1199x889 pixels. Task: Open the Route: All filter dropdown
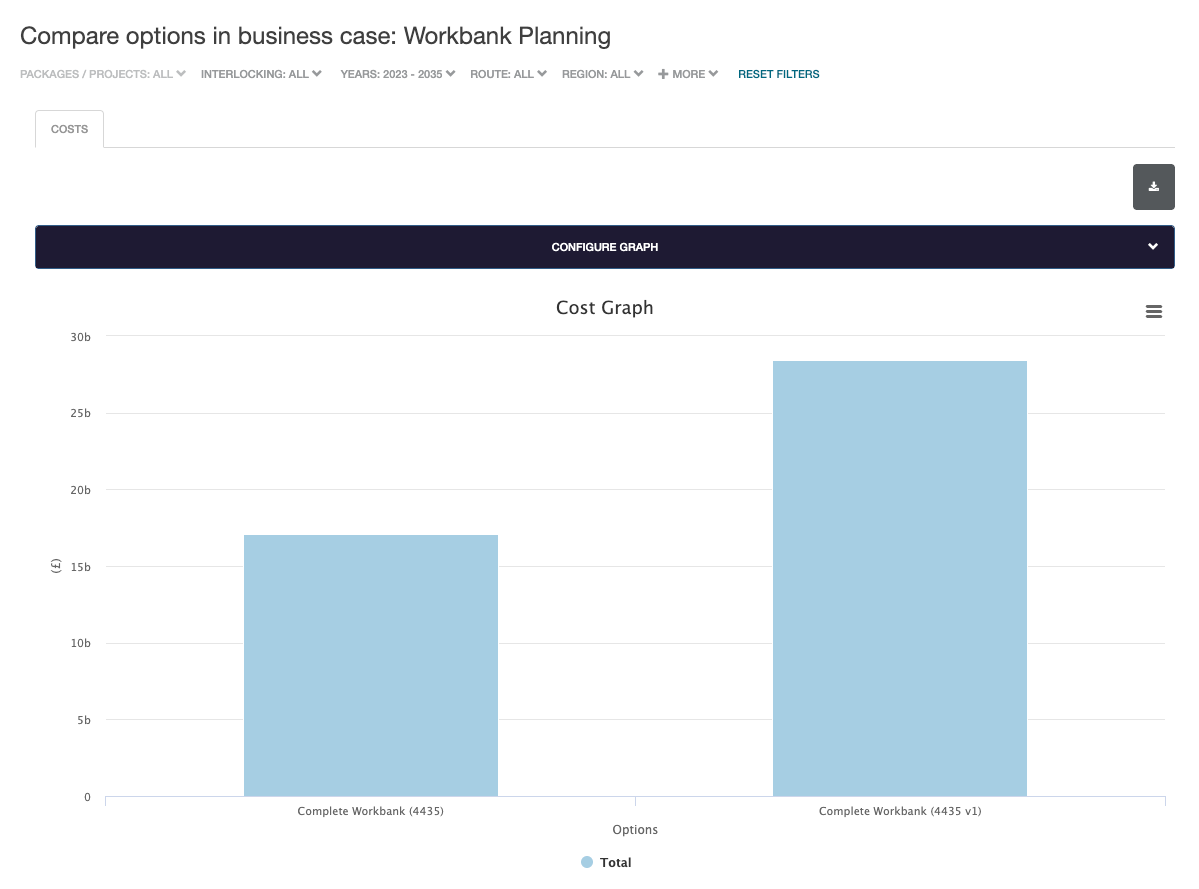click(x=508, y=74)
